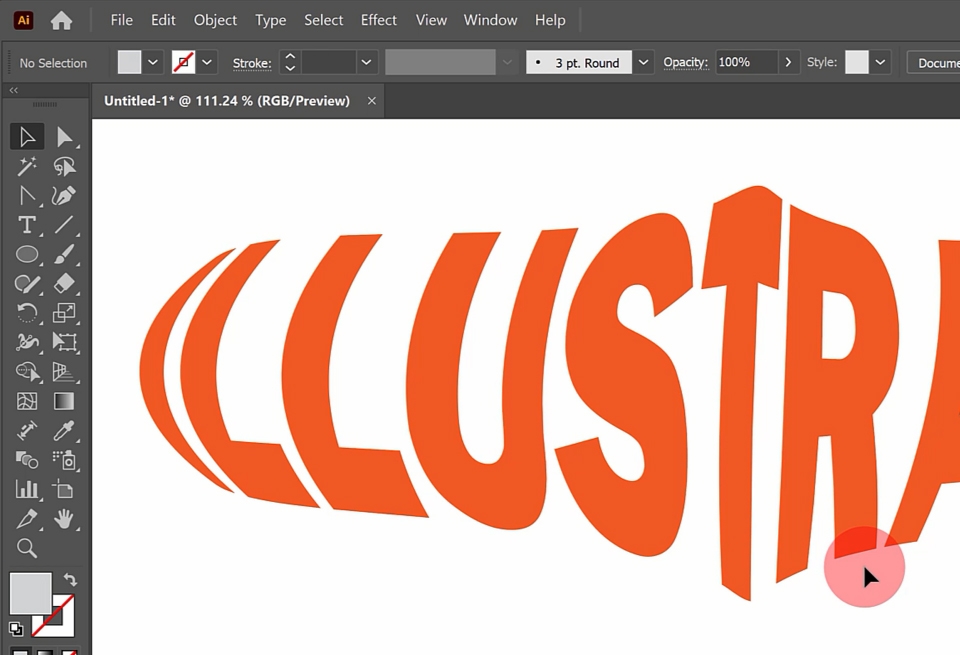Choose the Scale tool
This screenshot has height=655, width=960.
[64, 313]
